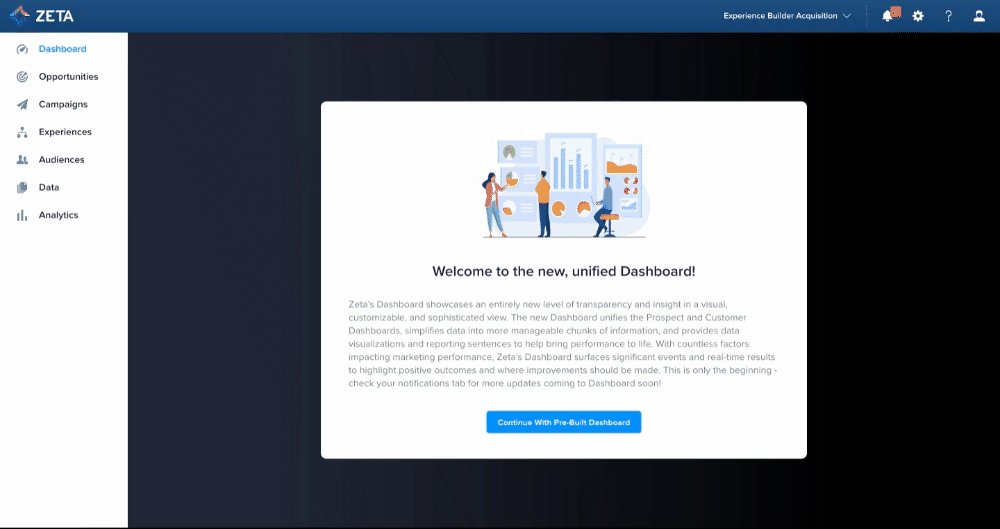The width and height of the screenshot is (1000, 529).
Task: Open settings via the gear icon
Action: pyautogui.click(x=918, y=16)
